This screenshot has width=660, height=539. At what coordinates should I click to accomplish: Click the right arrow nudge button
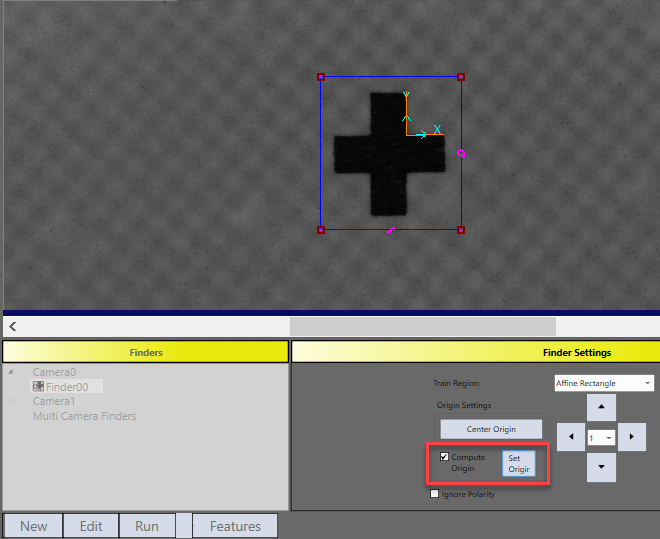click(631, 437)
